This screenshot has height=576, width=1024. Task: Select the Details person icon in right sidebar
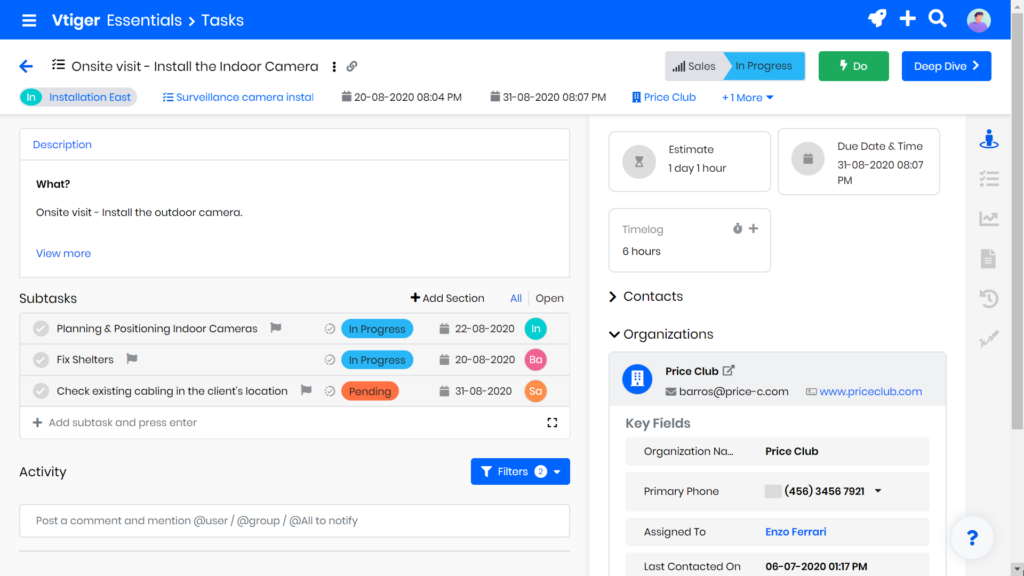click(x=989, y=139)
